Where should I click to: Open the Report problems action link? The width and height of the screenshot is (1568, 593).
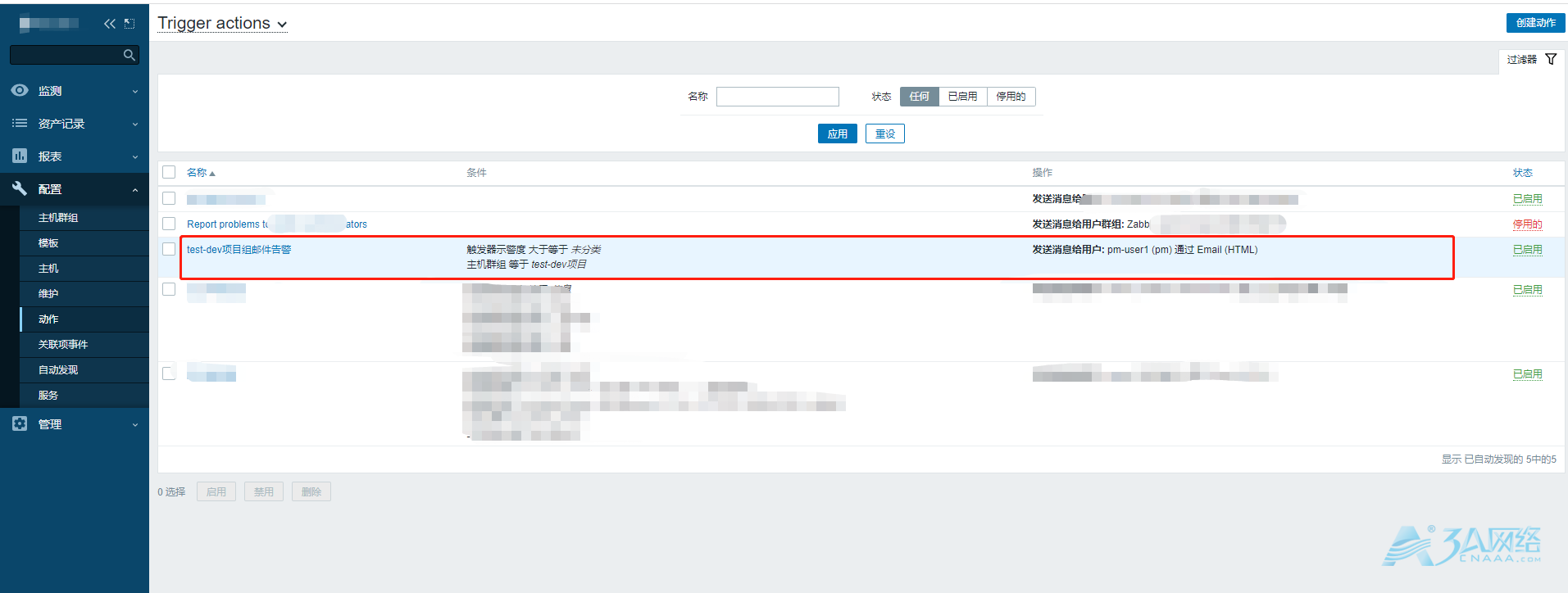pyautogui.click(x=277, y=224)
